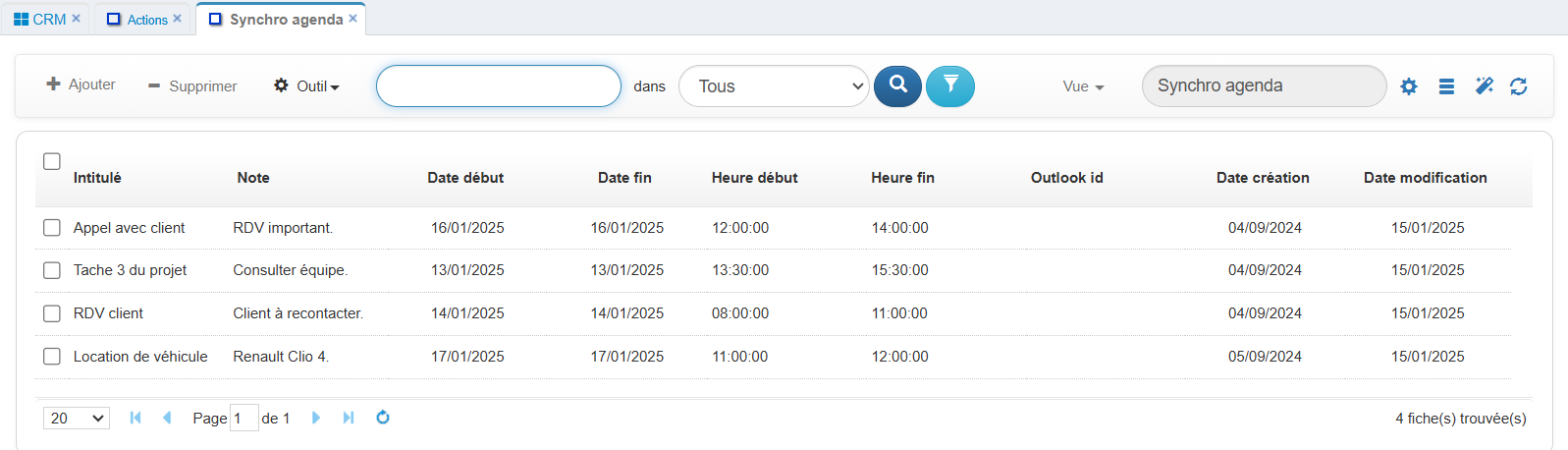Click the Ajouter button

coord(81,84)
